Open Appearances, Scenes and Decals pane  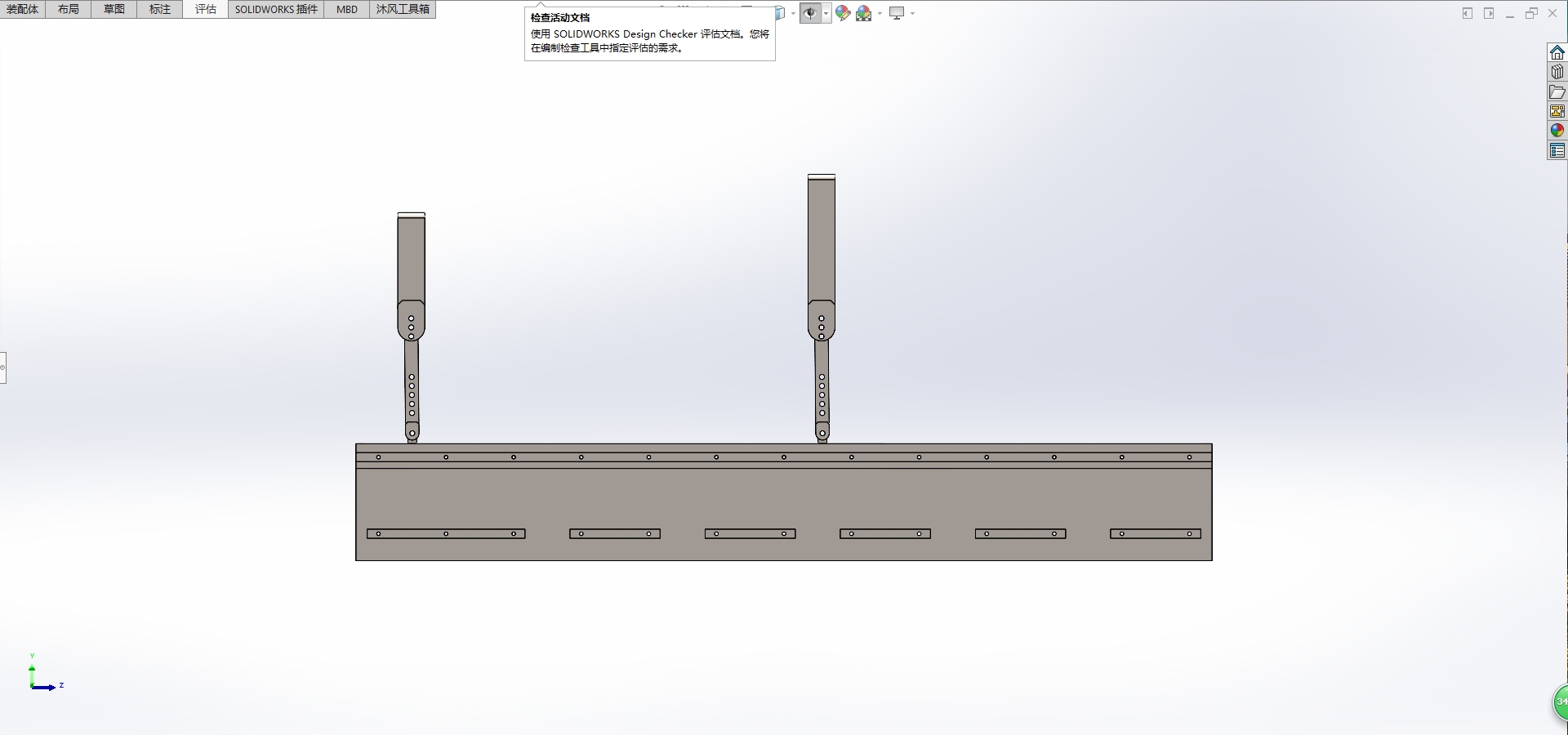coord(1557,131)
